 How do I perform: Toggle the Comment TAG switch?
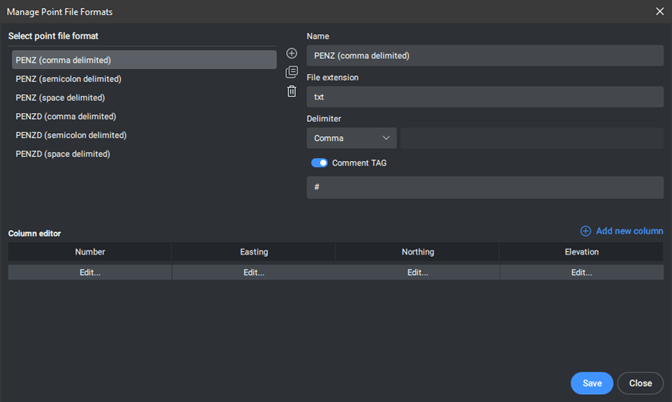pos(319,163)
